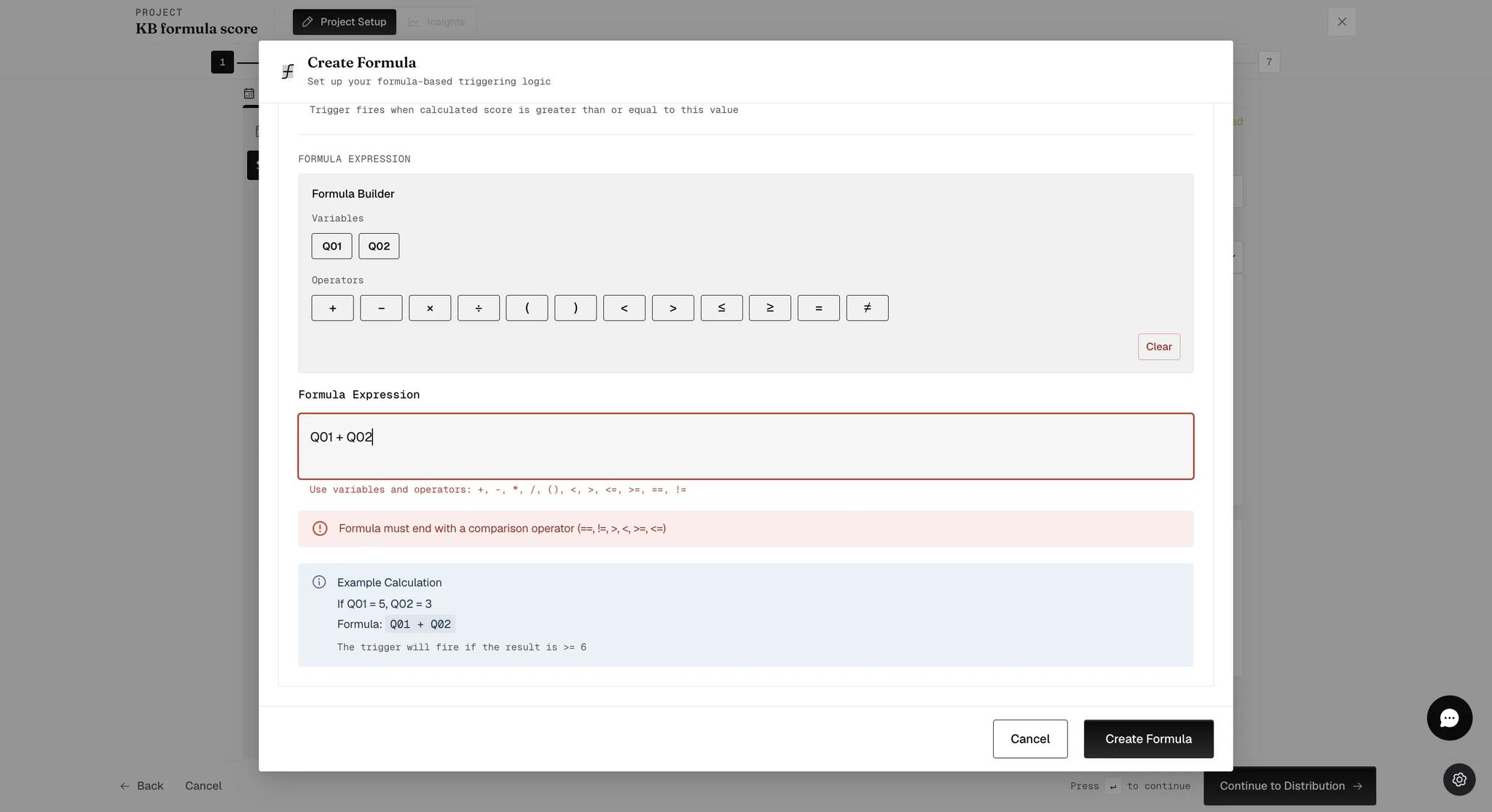Add the division operator
This screenshot has height=812, width=1492.
coord(479,308)
